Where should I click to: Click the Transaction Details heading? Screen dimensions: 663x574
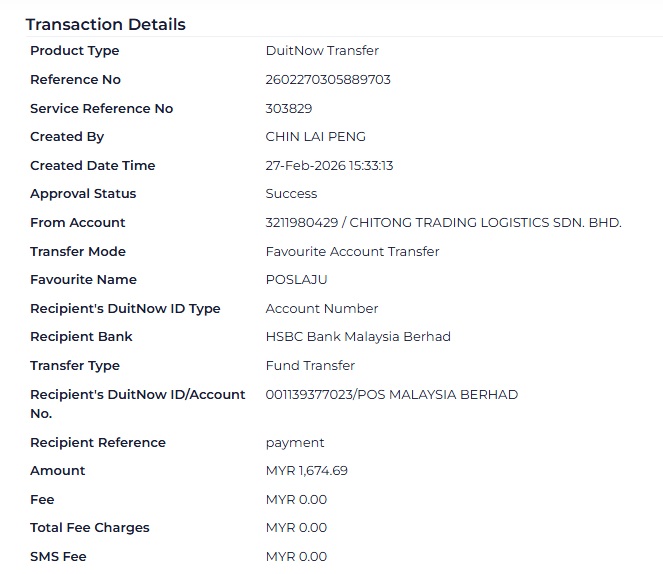click(x=106, y=24)
